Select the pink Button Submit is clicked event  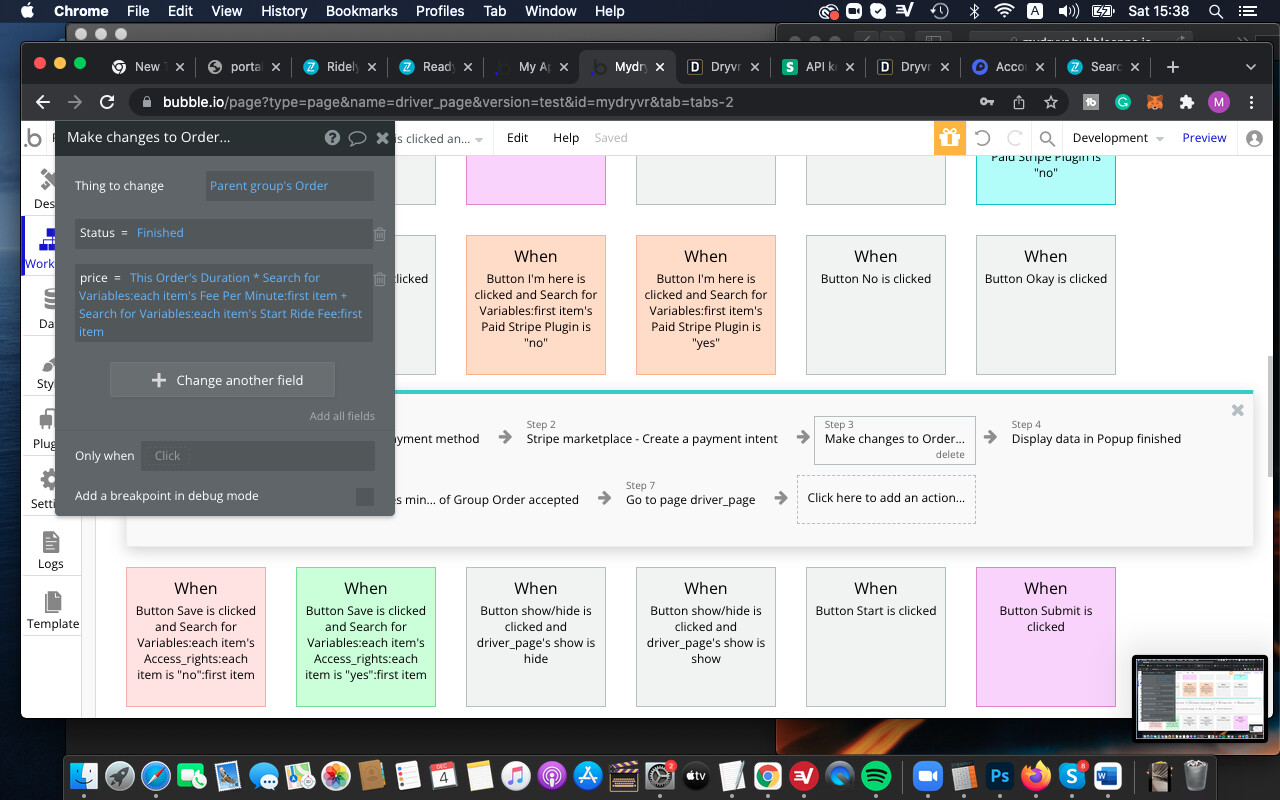pos(1045,637)
